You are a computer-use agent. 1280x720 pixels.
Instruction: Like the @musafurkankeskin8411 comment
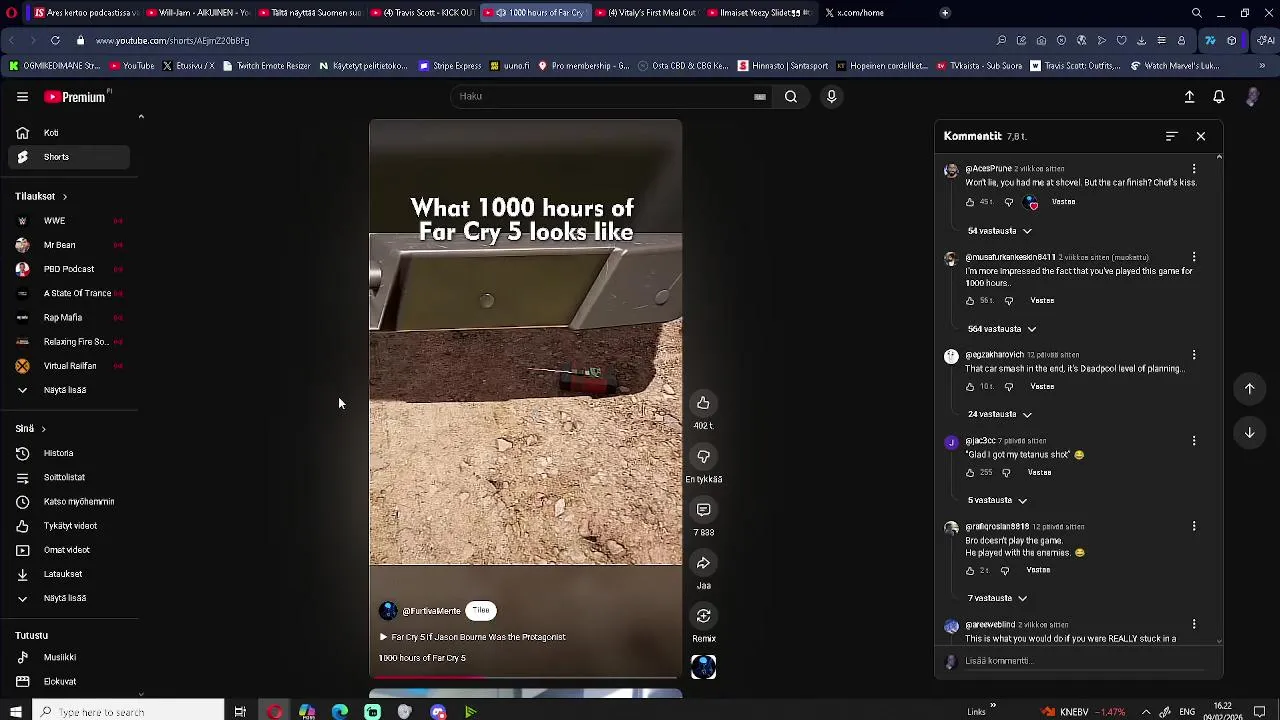pyautogui.click(x=970, y=301)
